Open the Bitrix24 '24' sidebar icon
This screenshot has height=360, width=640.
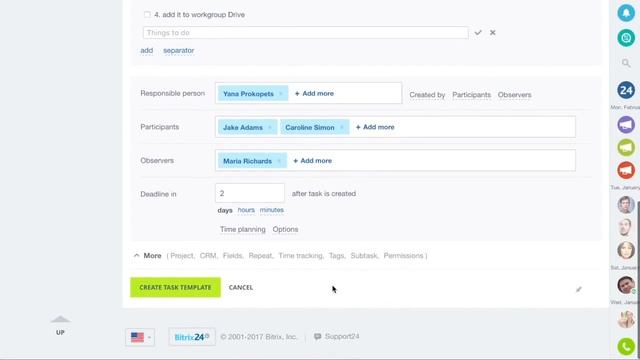pos(626,90)
